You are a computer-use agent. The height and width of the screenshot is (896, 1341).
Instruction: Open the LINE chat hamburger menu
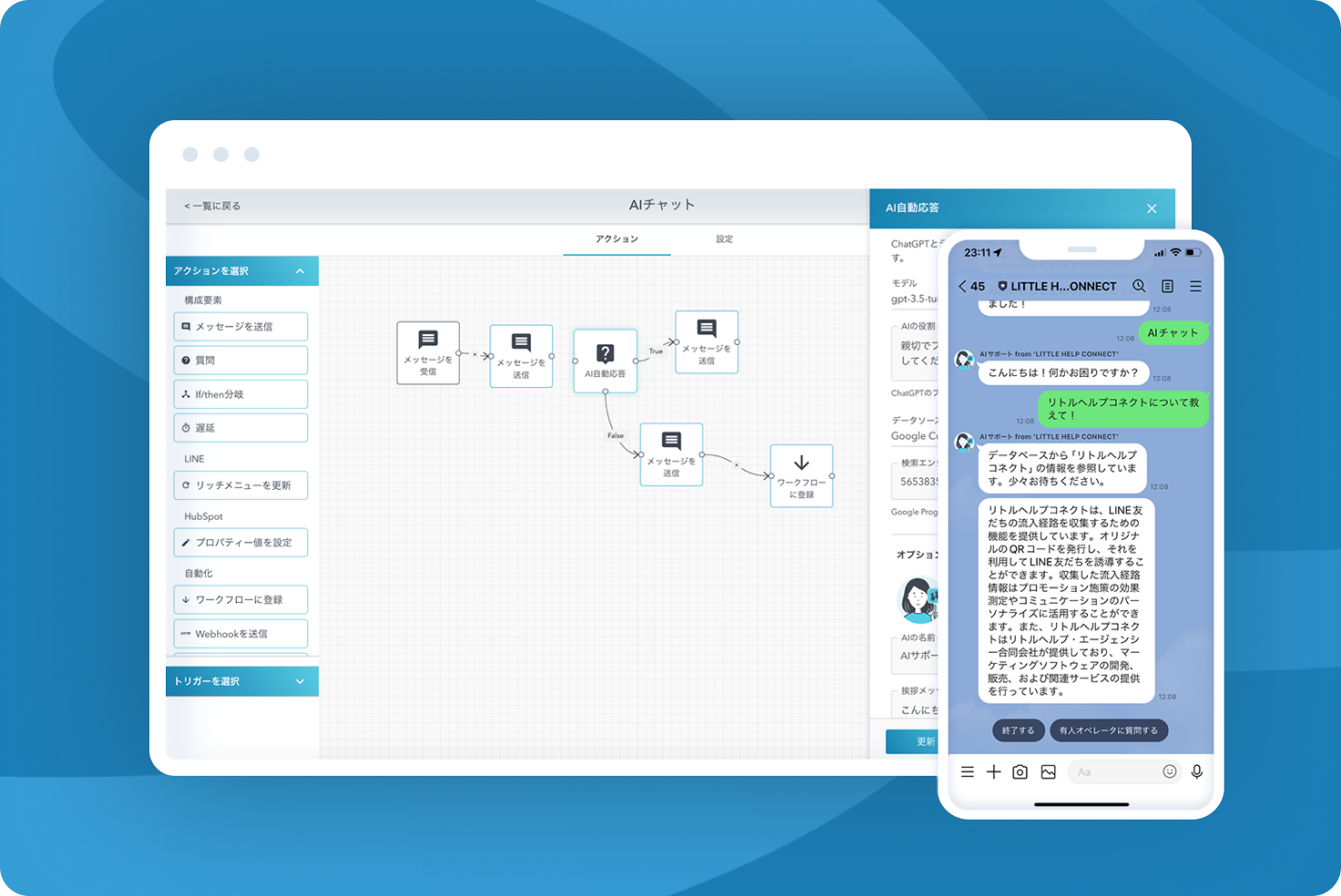coord(1196,286)
